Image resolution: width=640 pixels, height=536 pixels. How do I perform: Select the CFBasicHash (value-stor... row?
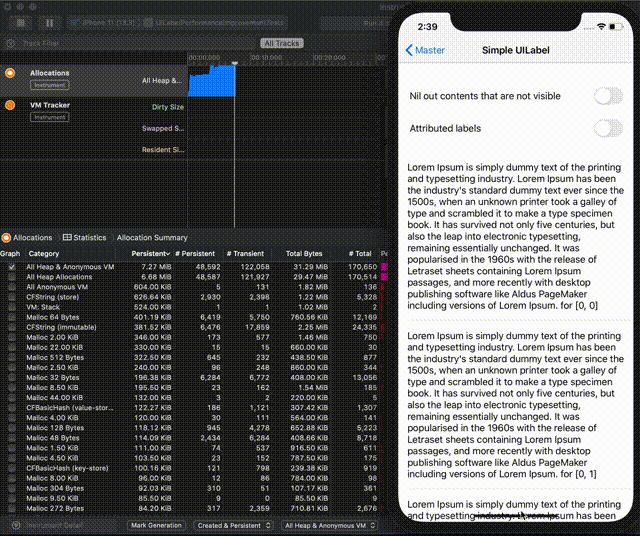pos(192,408)
